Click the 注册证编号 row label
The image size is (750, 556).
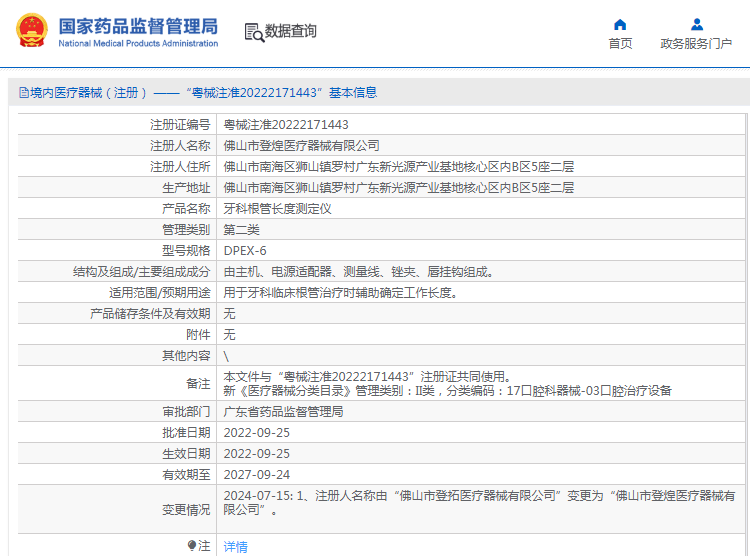click(180, 125)
